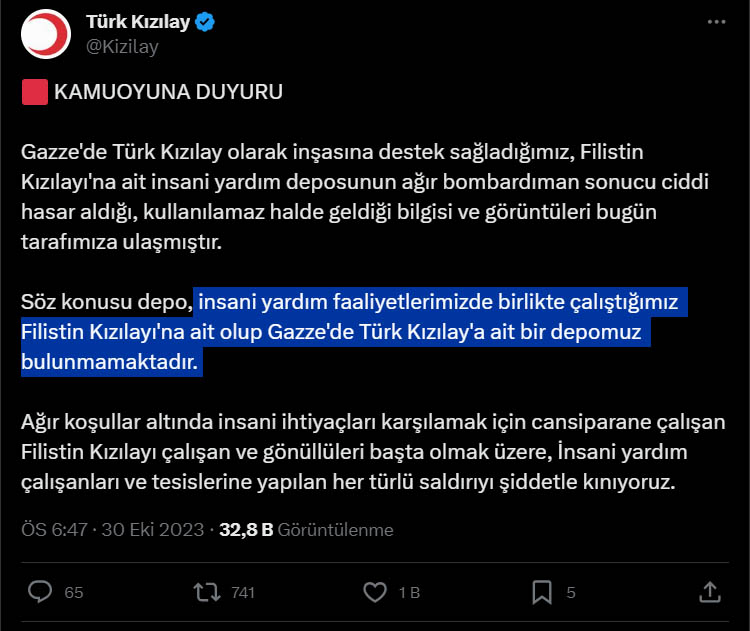Click the KAMUOYUNA DUYURU heading text
The image size is (750, 631).
[169, 93]
